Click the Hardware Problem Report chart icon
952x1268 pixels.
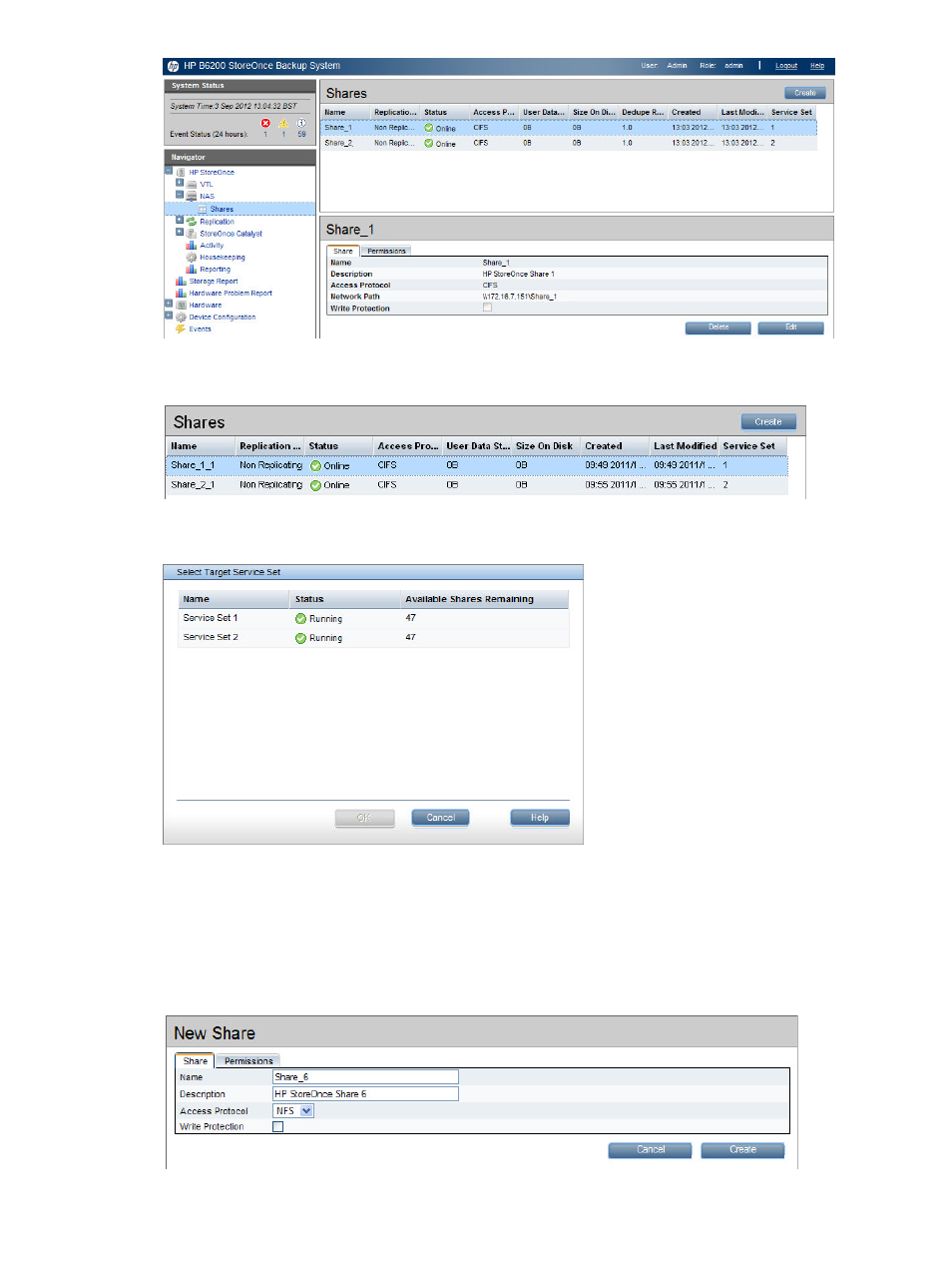pos(181,294)
